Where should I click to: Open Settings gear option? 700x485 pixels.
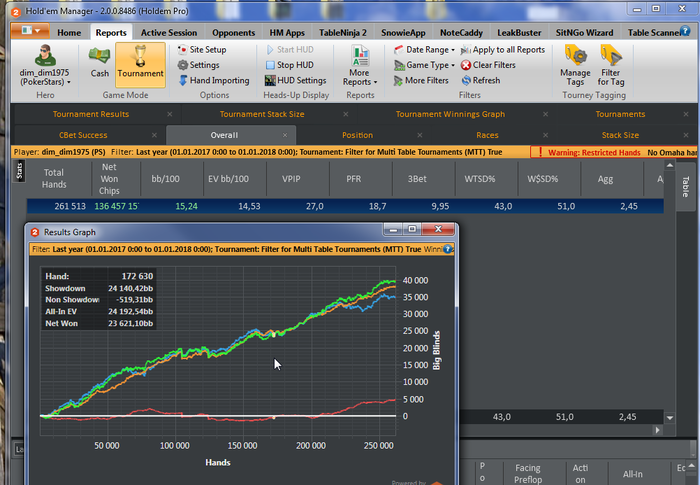[199, 65]
